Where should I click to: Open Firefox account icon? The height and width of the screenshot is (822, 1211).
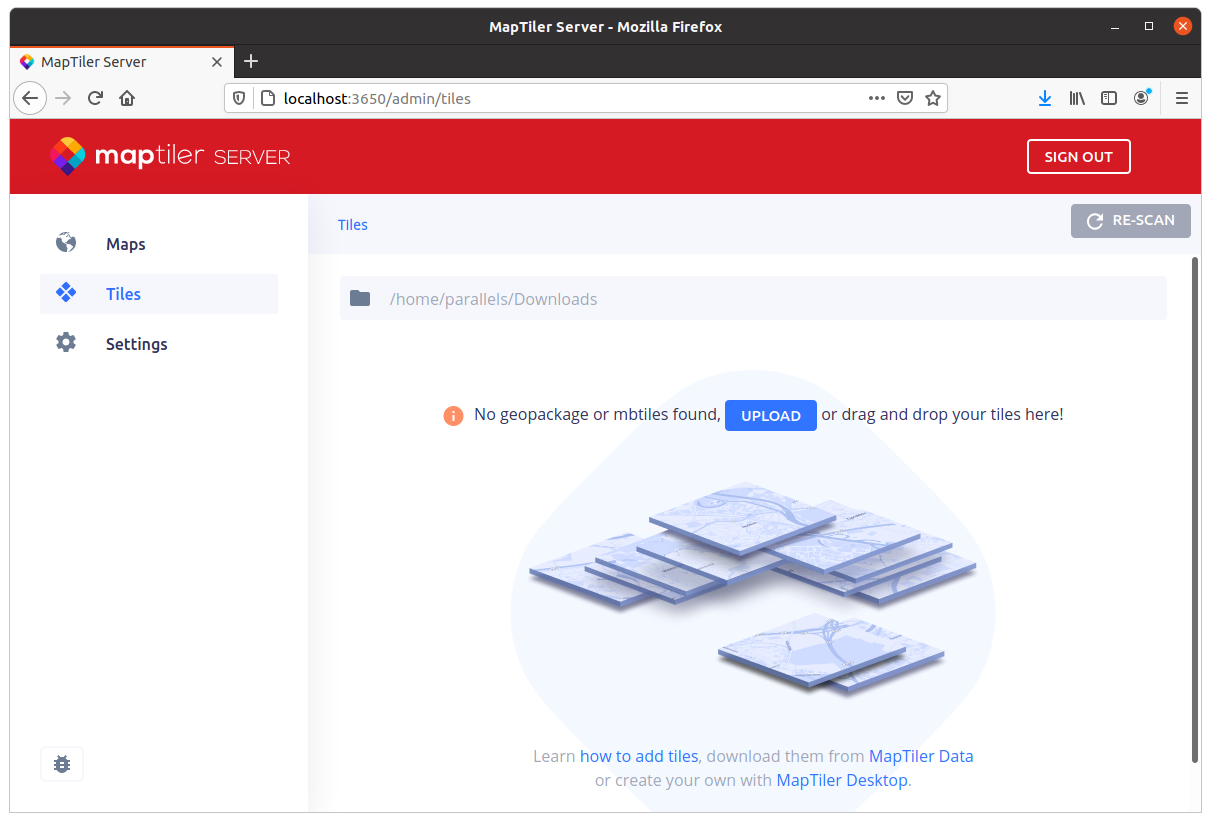tap(1141, 98)
